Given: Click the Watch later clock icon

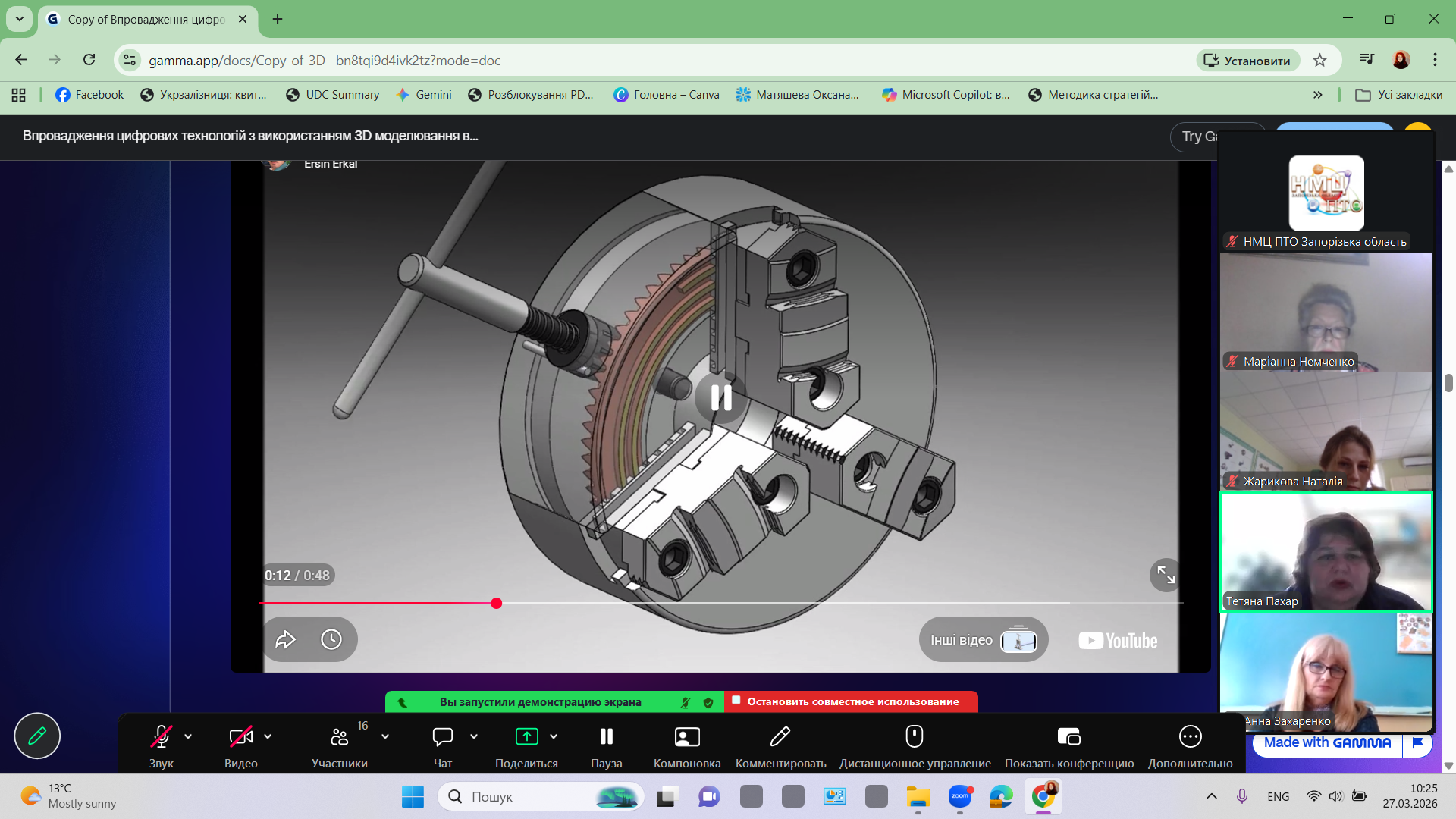Looking at the screenshot, I should (x=331, y=639).
